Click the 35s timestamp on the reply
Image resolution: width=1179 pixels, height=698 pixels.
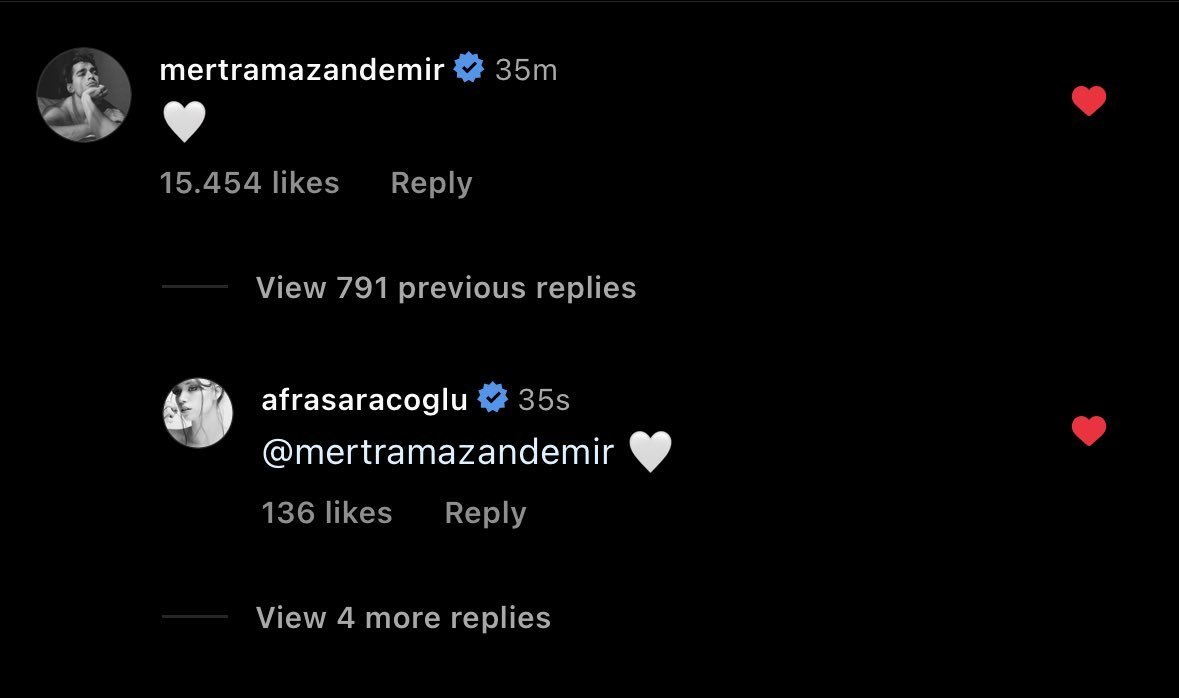pyautogui.click(x=544, y=400)
